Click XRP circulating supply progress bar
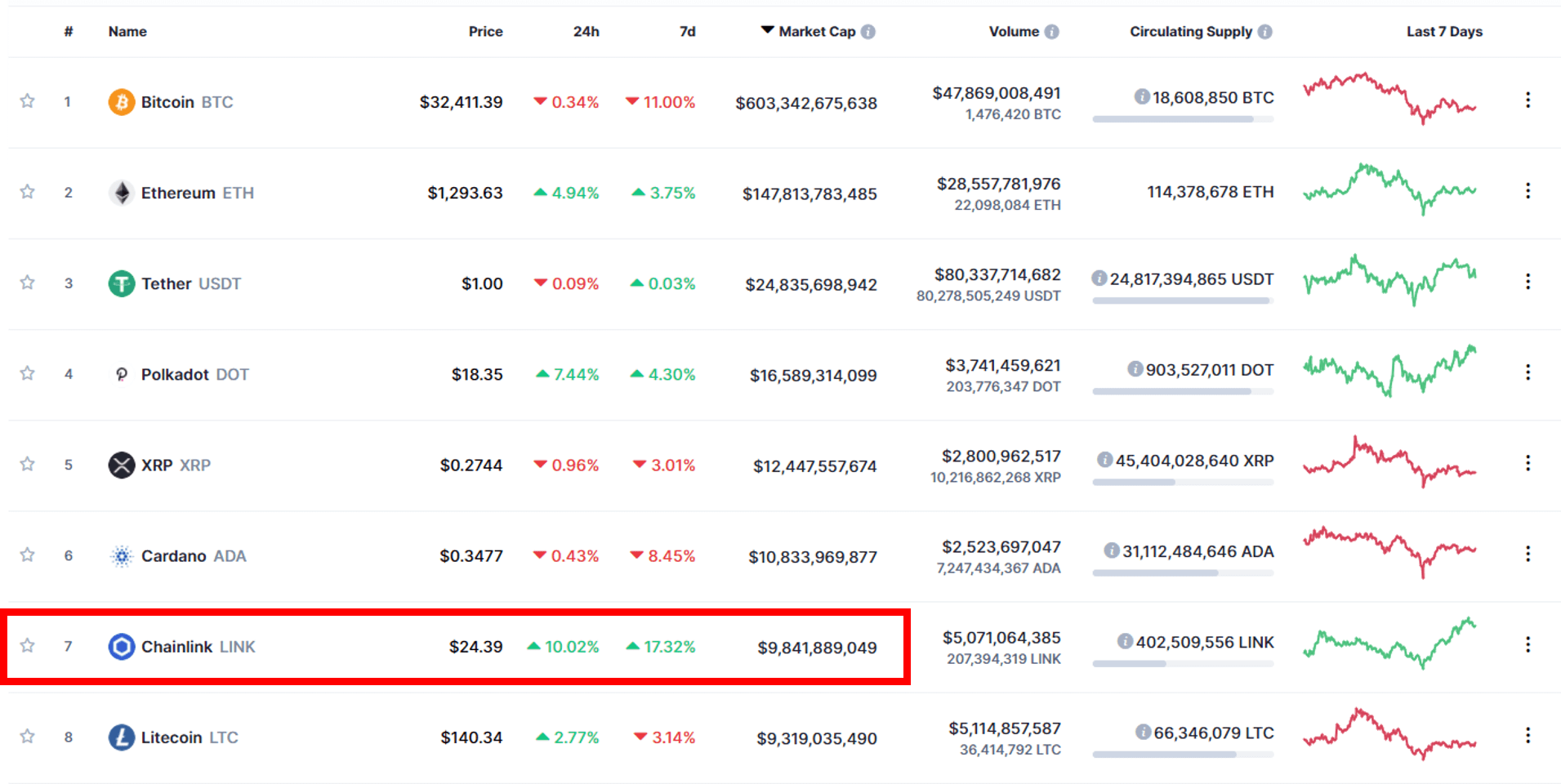 tap(1183, 483)
